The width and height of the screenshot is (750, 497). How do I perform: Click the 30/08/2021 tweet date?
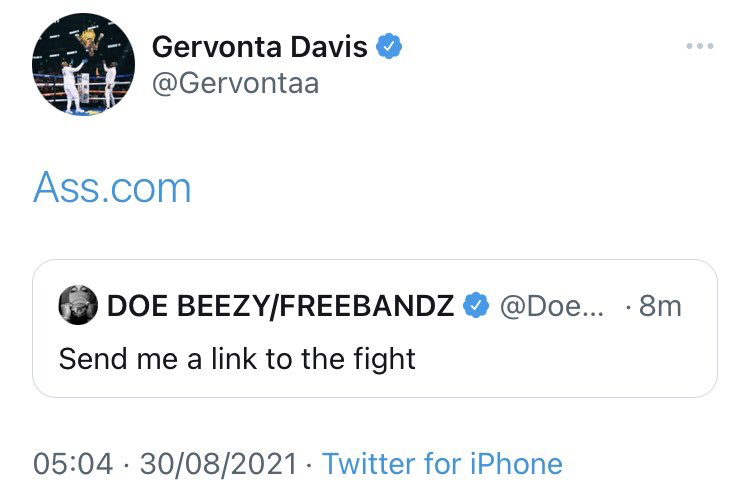(218, 464)
